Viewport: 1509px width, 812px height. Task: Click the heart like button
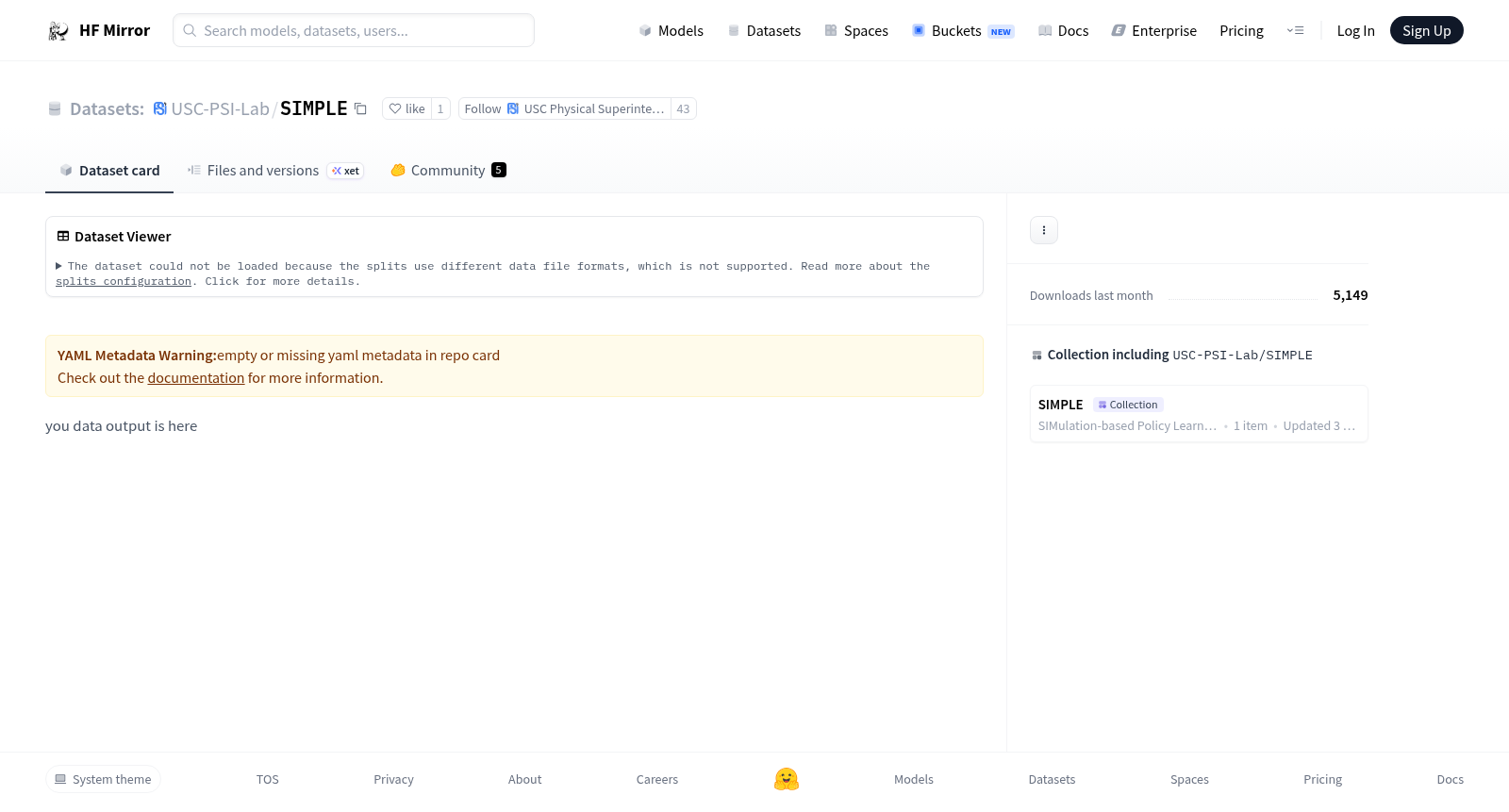406,108
